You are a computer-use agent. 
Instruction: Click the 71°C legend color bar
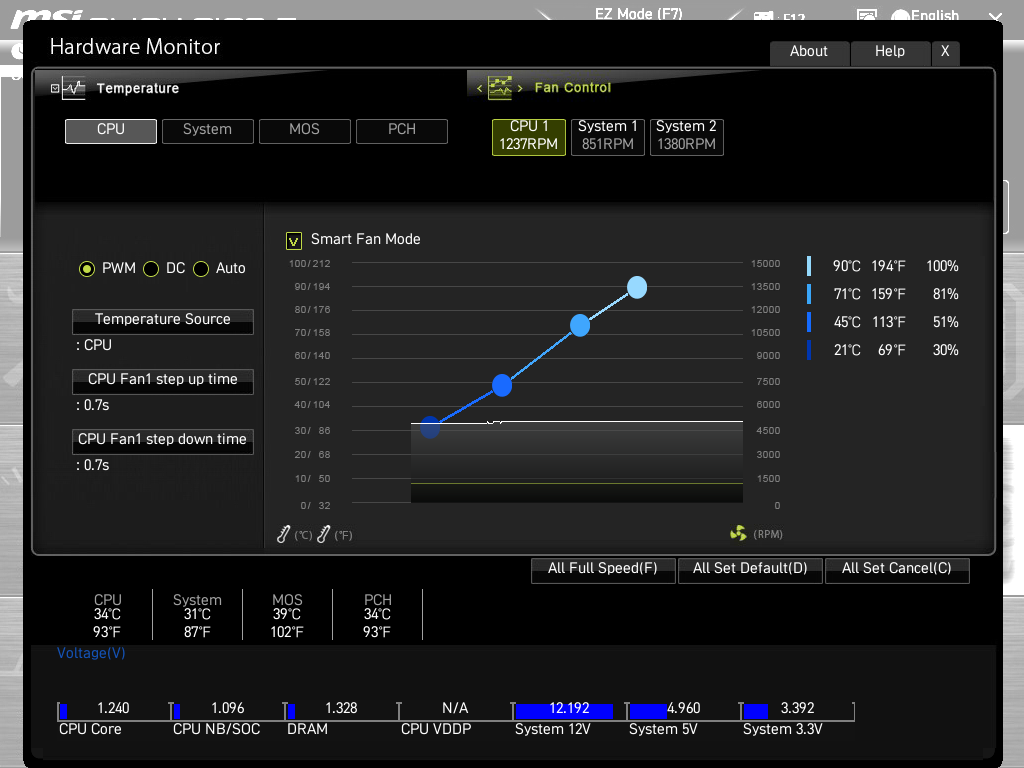click(x=809, y=294)
